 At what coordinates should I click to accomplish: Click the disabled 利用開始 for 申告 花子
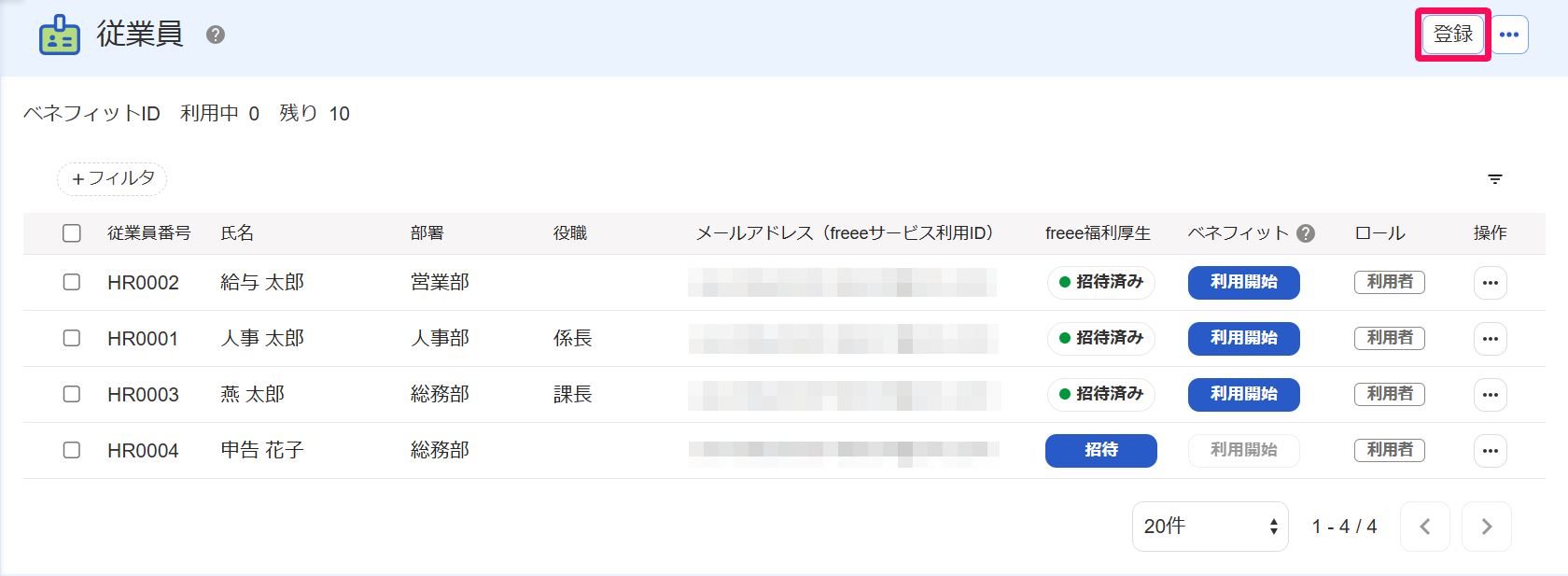(x=1244, y=450)
